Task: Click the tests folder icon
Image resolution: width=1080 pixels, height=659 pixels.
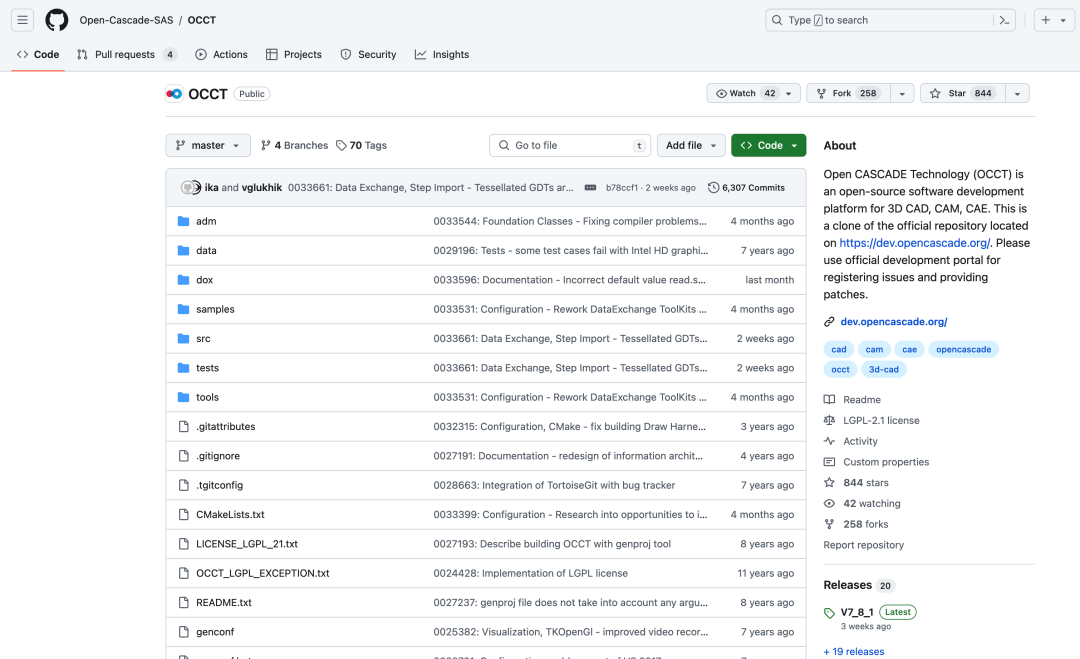Action: point(183,368)
